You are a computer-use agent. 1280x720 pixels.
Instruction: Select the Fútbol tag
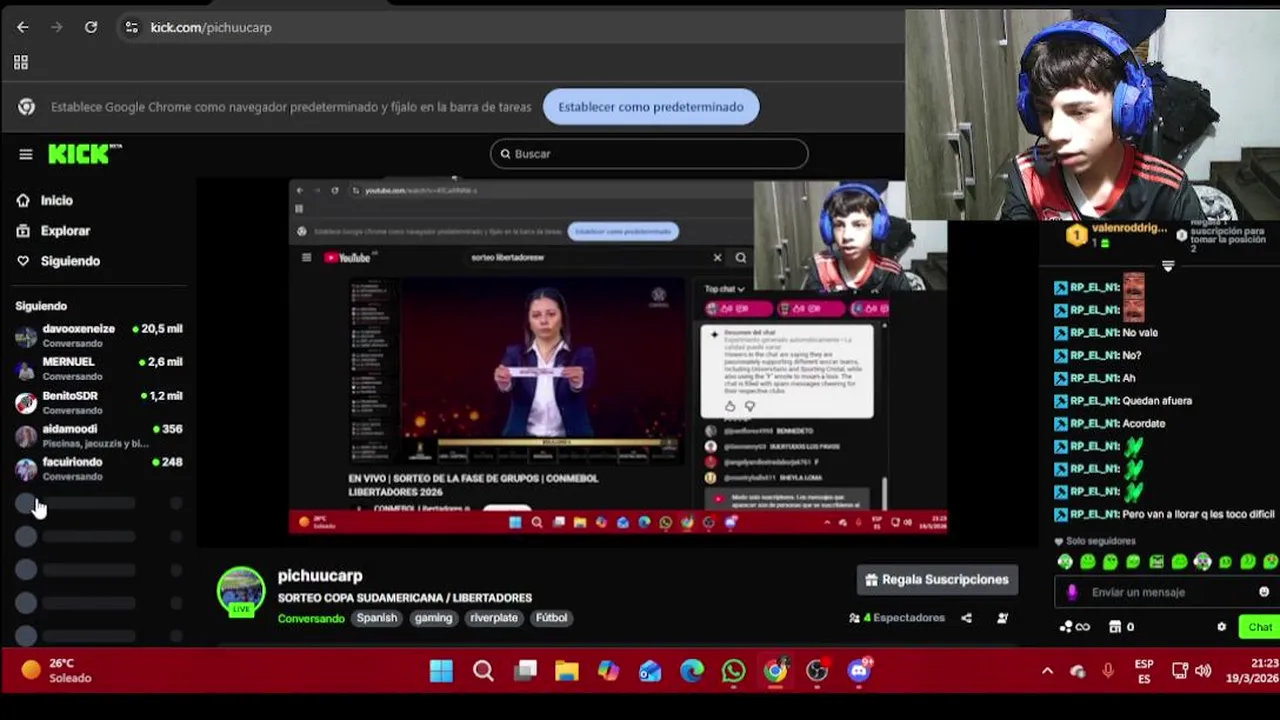[x=551, y=618]
